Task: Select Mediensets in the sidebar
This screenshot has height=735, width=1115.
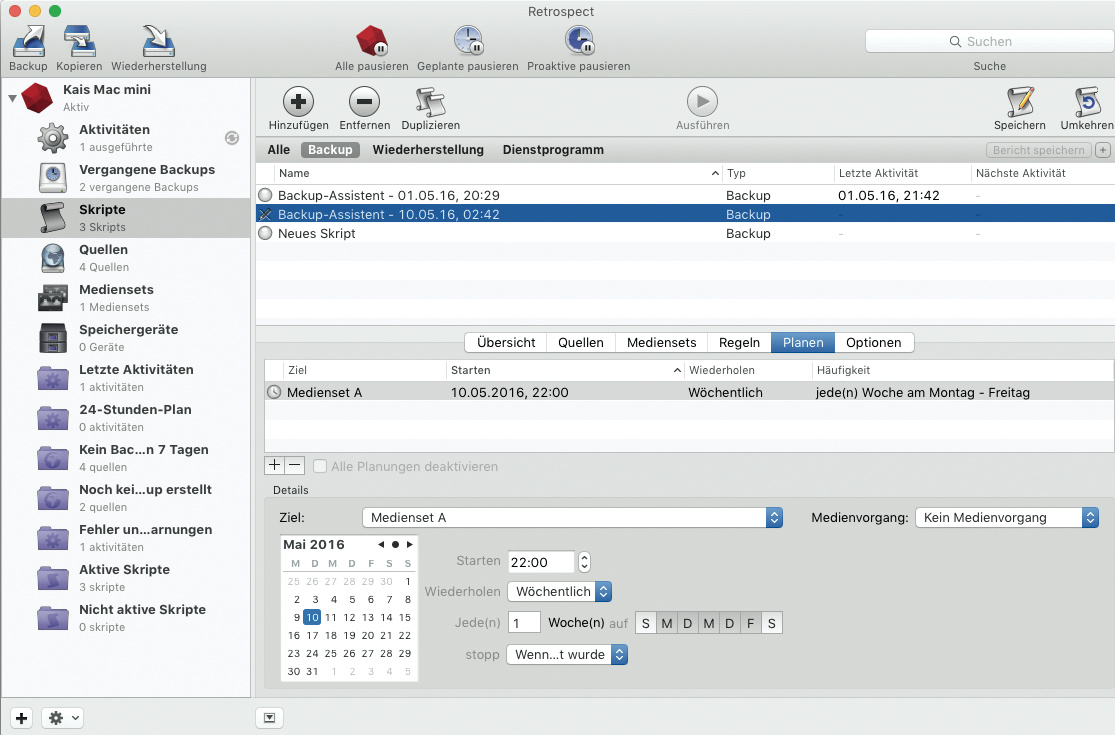Action: pos(116,297)
